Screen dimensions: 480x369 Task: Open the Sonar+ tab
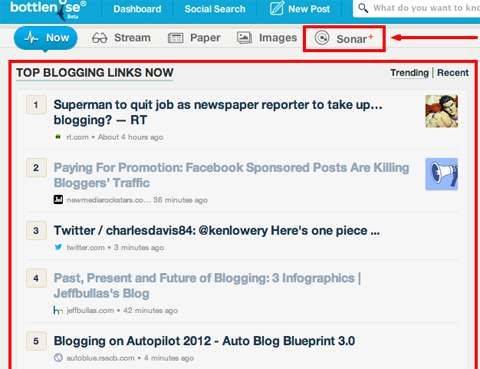click(344, 39)
